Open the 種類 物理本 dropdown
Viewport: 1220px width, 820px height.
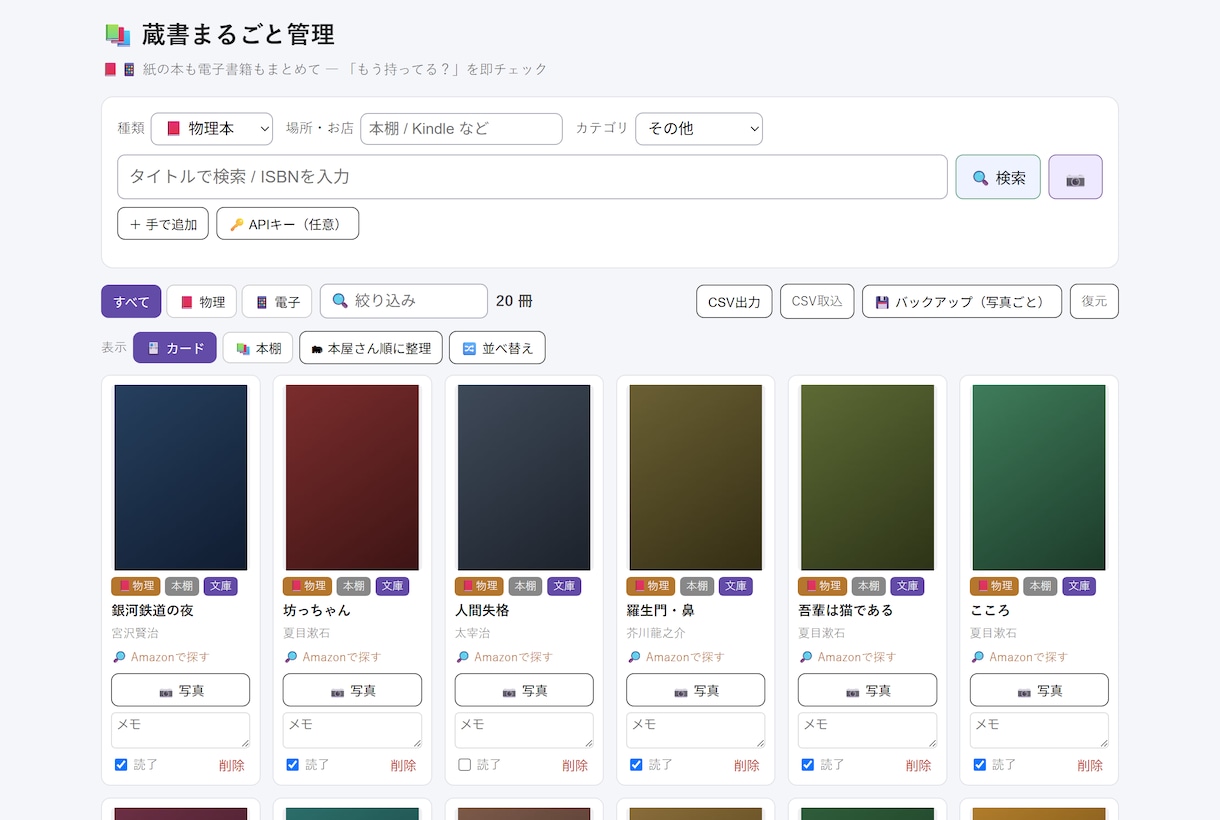pyautogui.click(x=212, y=129)
